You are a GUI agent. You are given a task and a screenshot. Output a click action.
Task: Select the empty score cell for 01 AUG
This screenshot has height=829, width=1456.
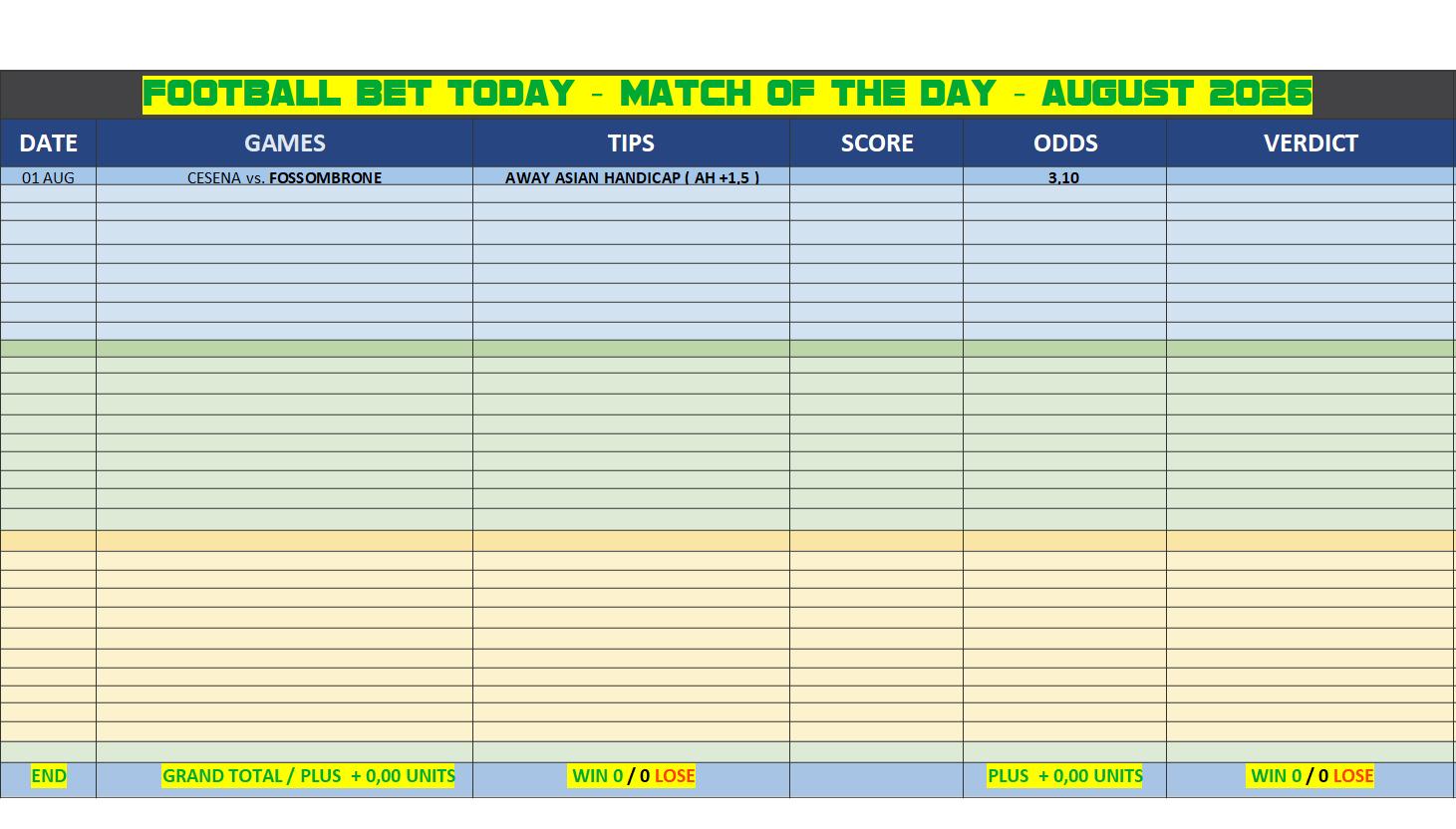pyautogui.click(x=876, y=176)
